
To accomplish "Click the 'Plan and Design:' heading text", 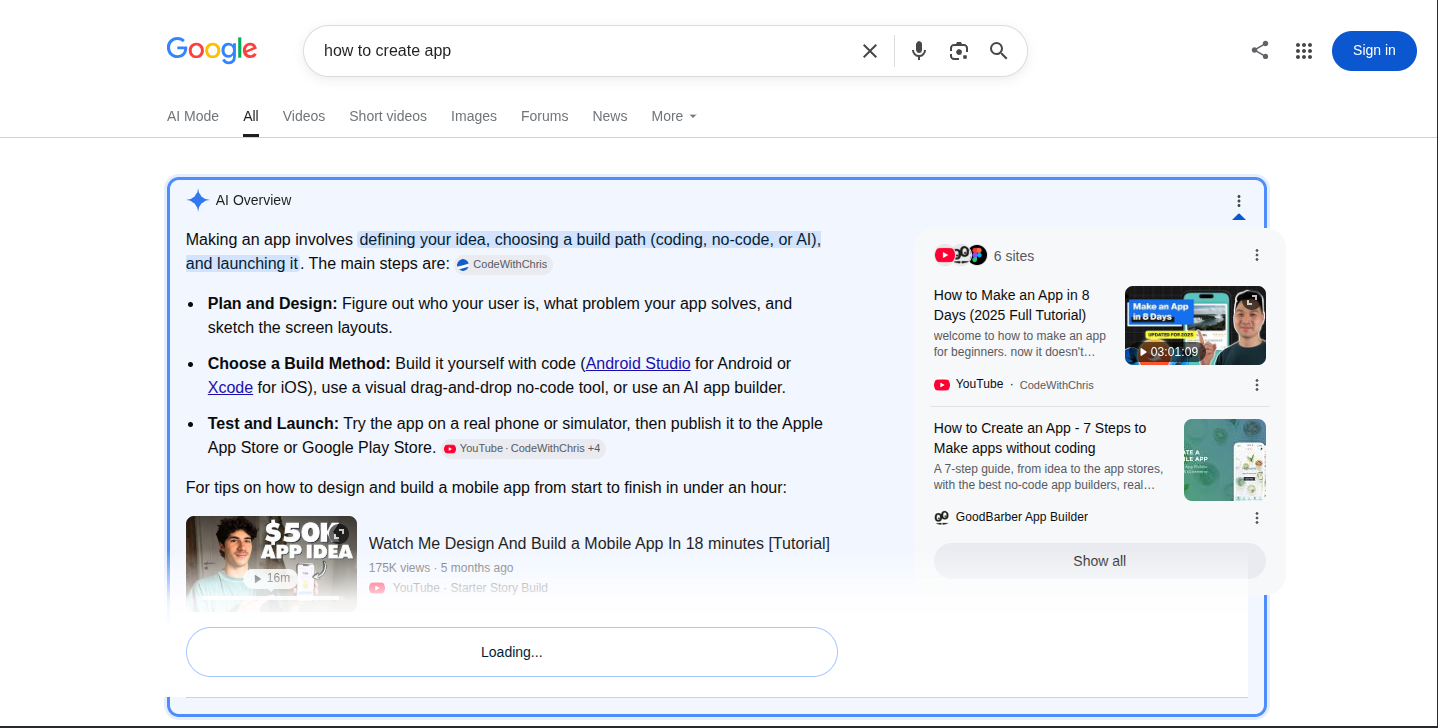I will [273, 303].
